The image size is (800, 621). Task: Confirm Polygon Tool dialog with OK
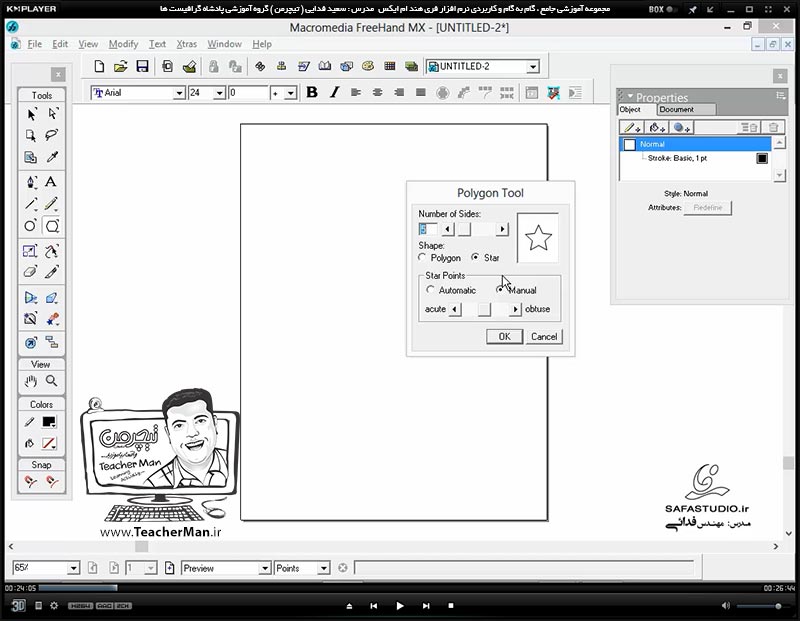[504, 336]
